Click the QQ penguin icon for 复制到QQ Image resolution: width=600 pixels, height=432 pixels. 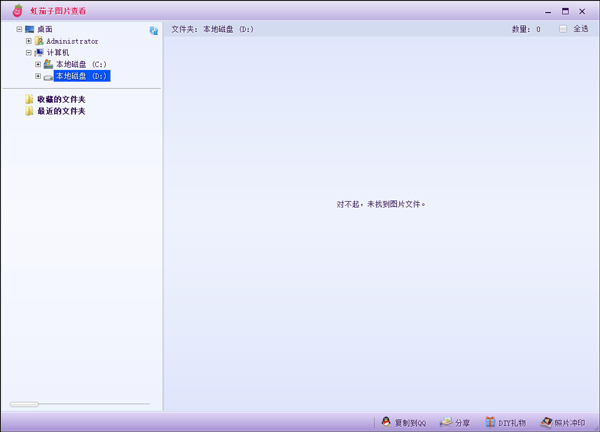[x=386, y=423]
